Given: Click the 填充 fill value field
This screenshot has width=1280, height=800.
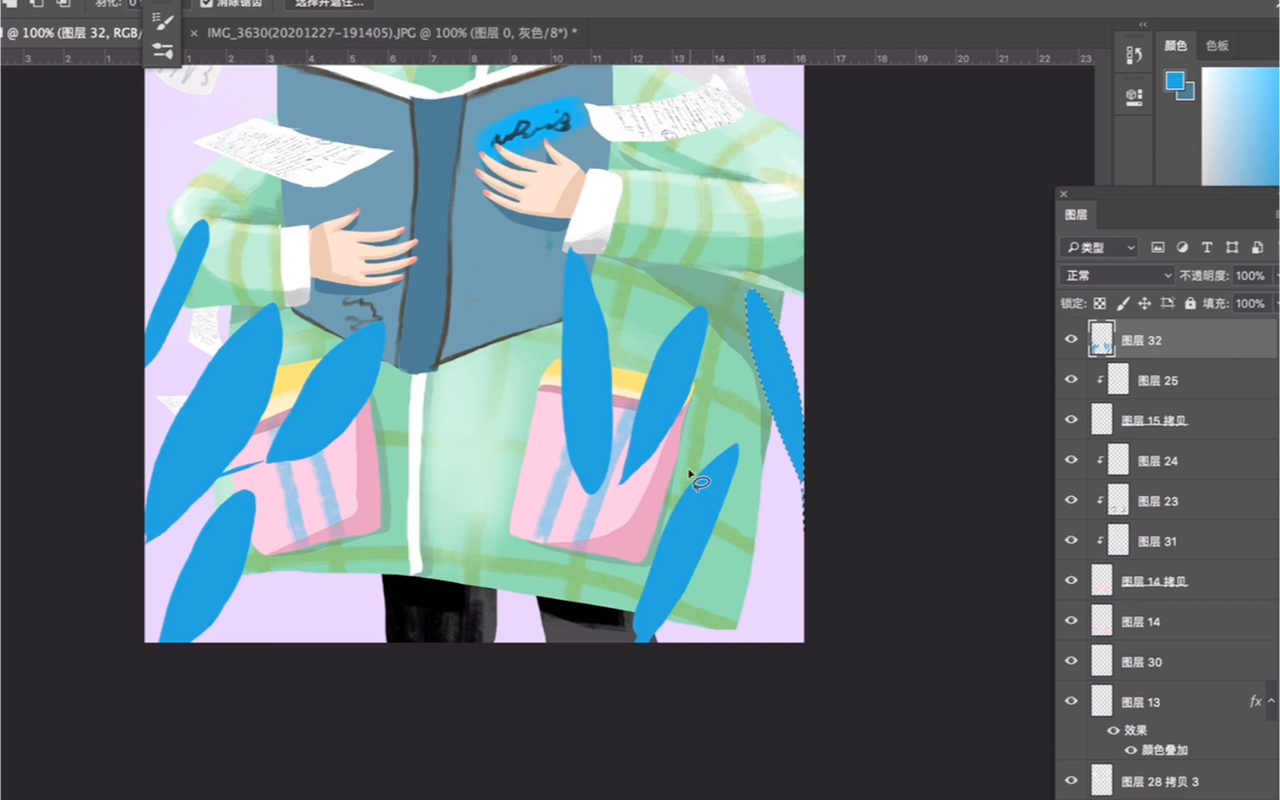Looking at the screenshot, I should (1250, 303).
